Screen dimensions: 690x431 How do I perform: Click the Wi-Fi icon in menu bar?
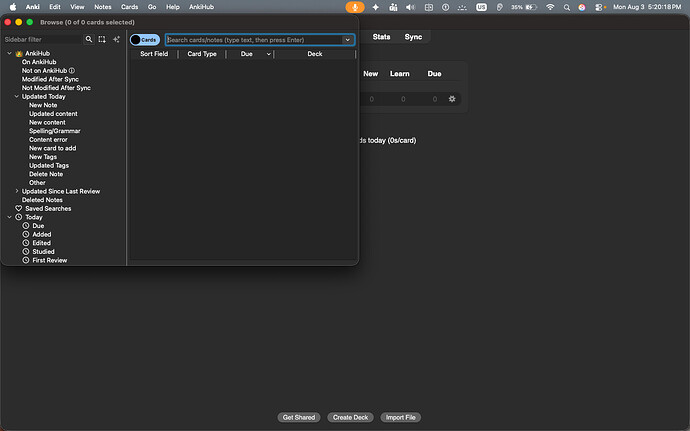point(550,7)
